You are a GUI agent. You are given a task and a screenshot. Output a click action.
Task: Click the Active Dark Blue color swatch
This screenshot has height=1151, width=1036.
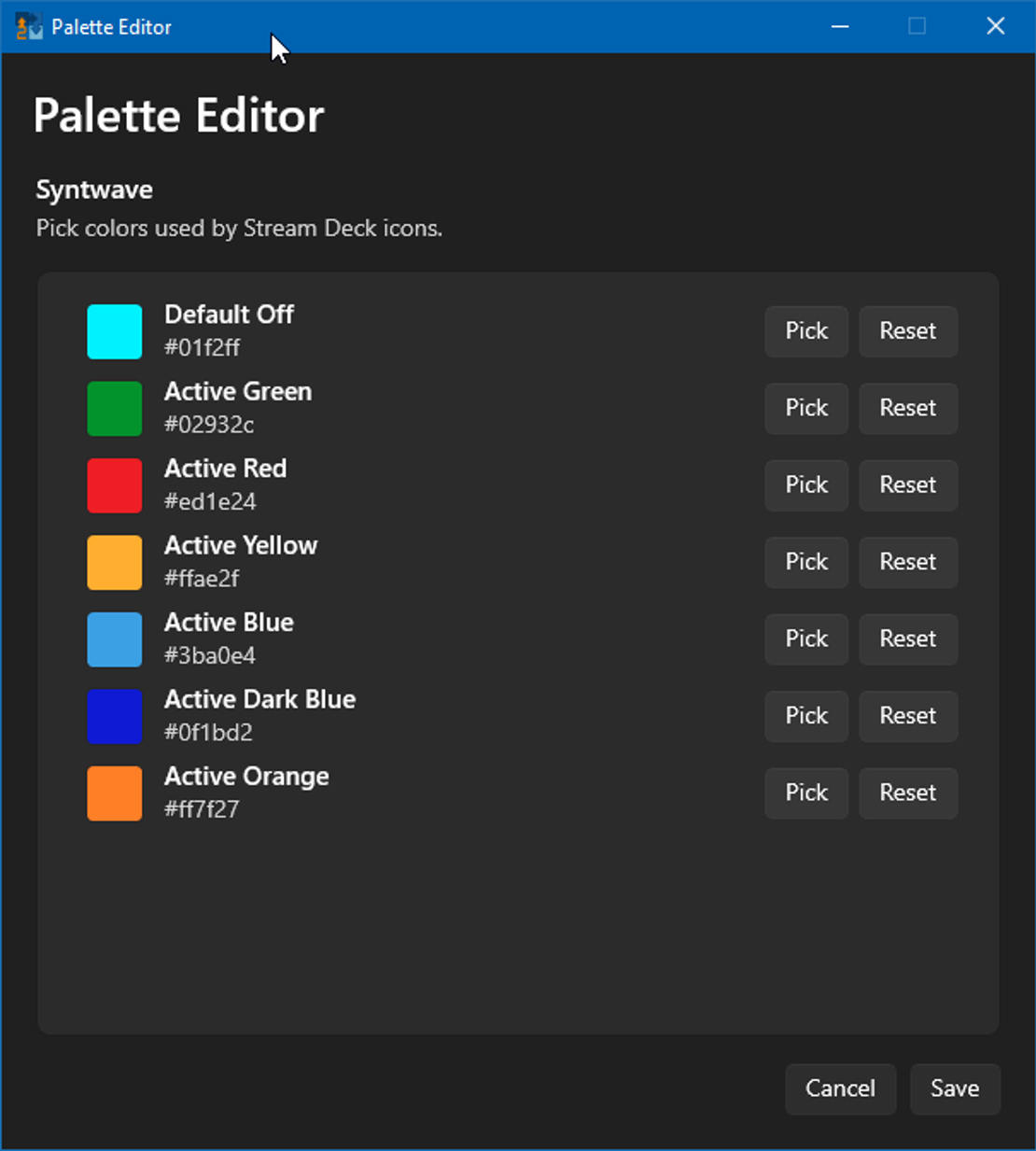114,716
